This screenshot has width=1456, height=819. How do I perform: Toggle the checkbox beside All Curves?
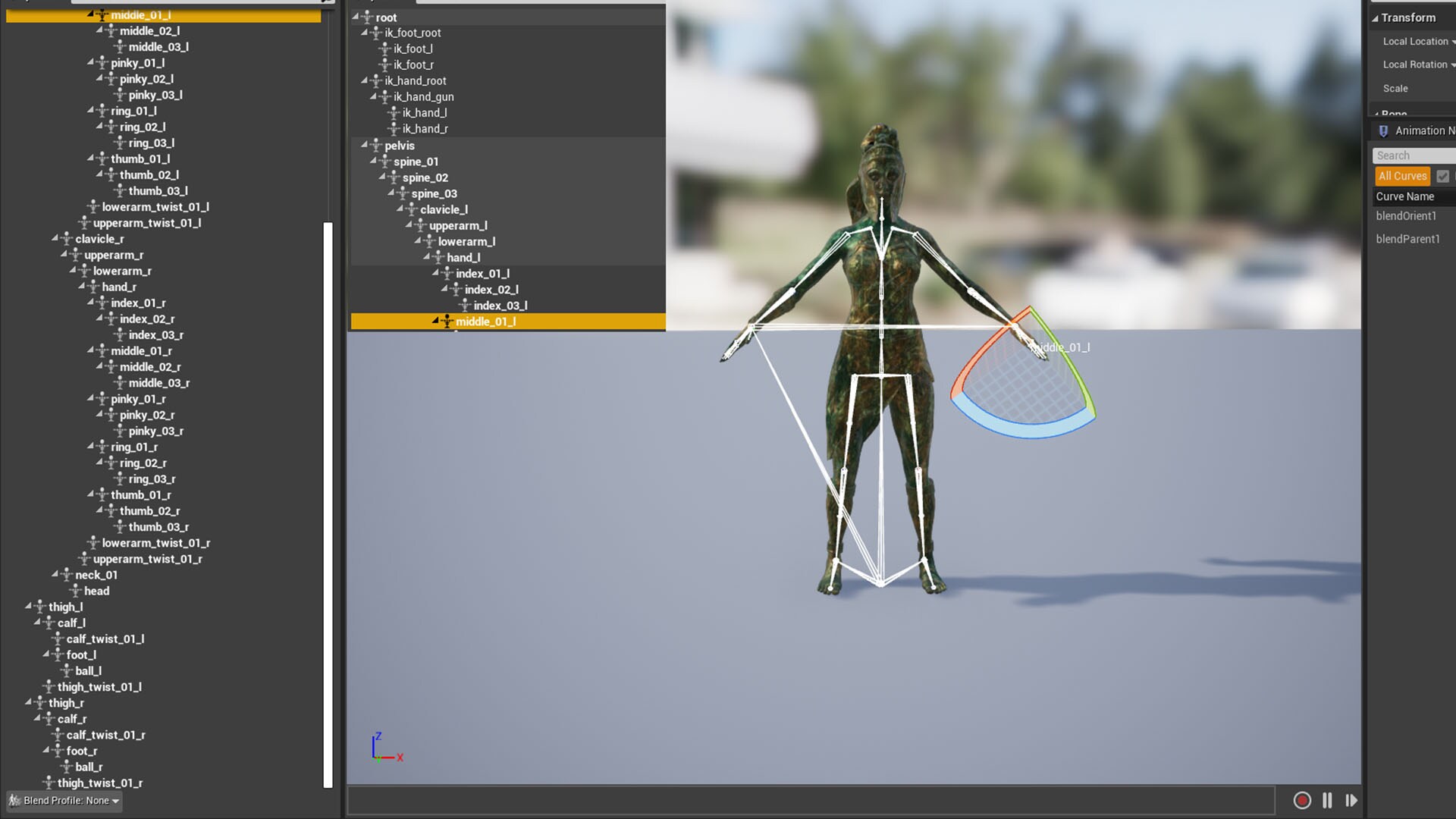click(x=1442, y=176)
